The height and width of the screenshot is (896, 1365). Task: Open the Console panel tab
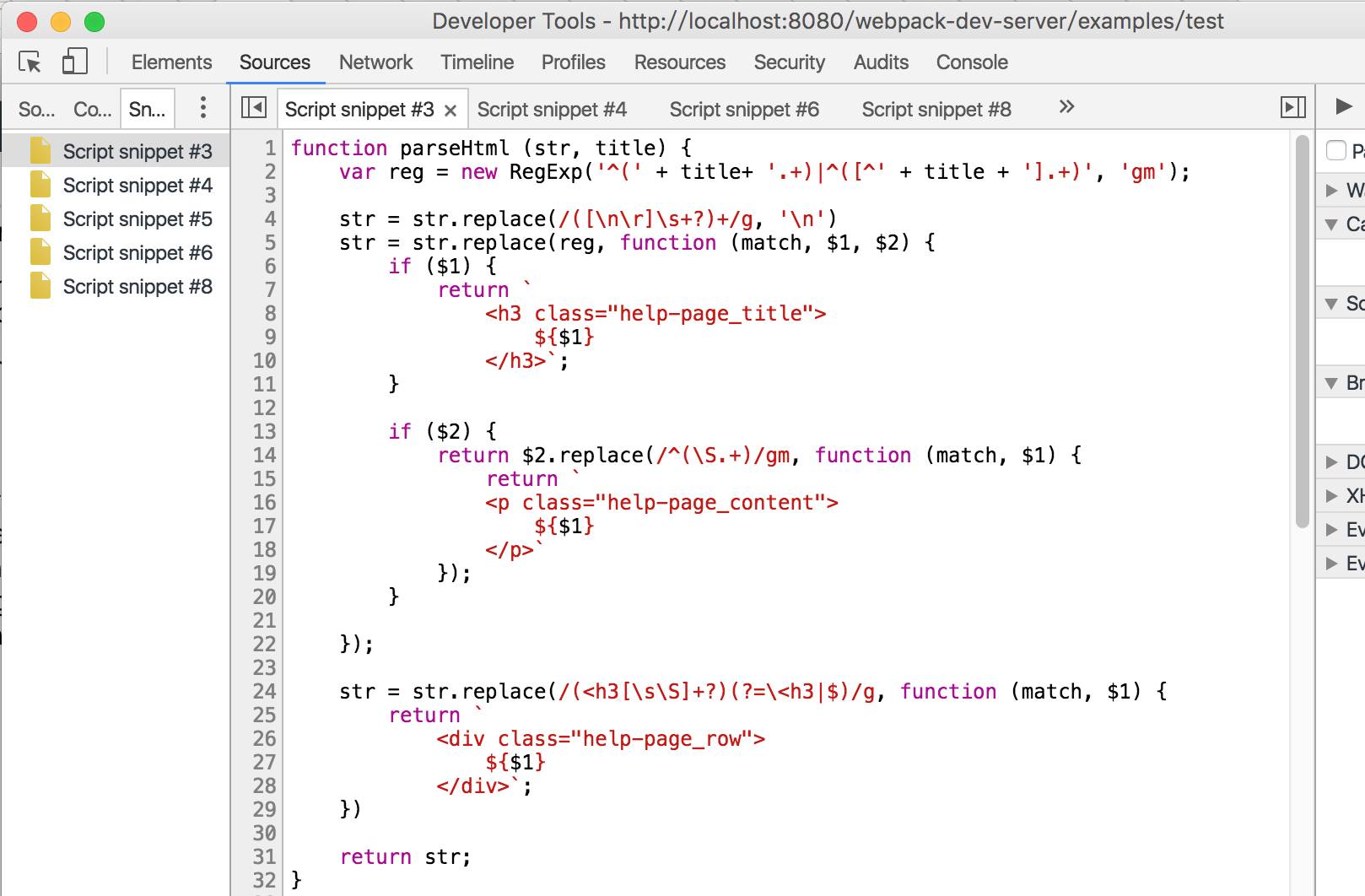click(972, 62)
